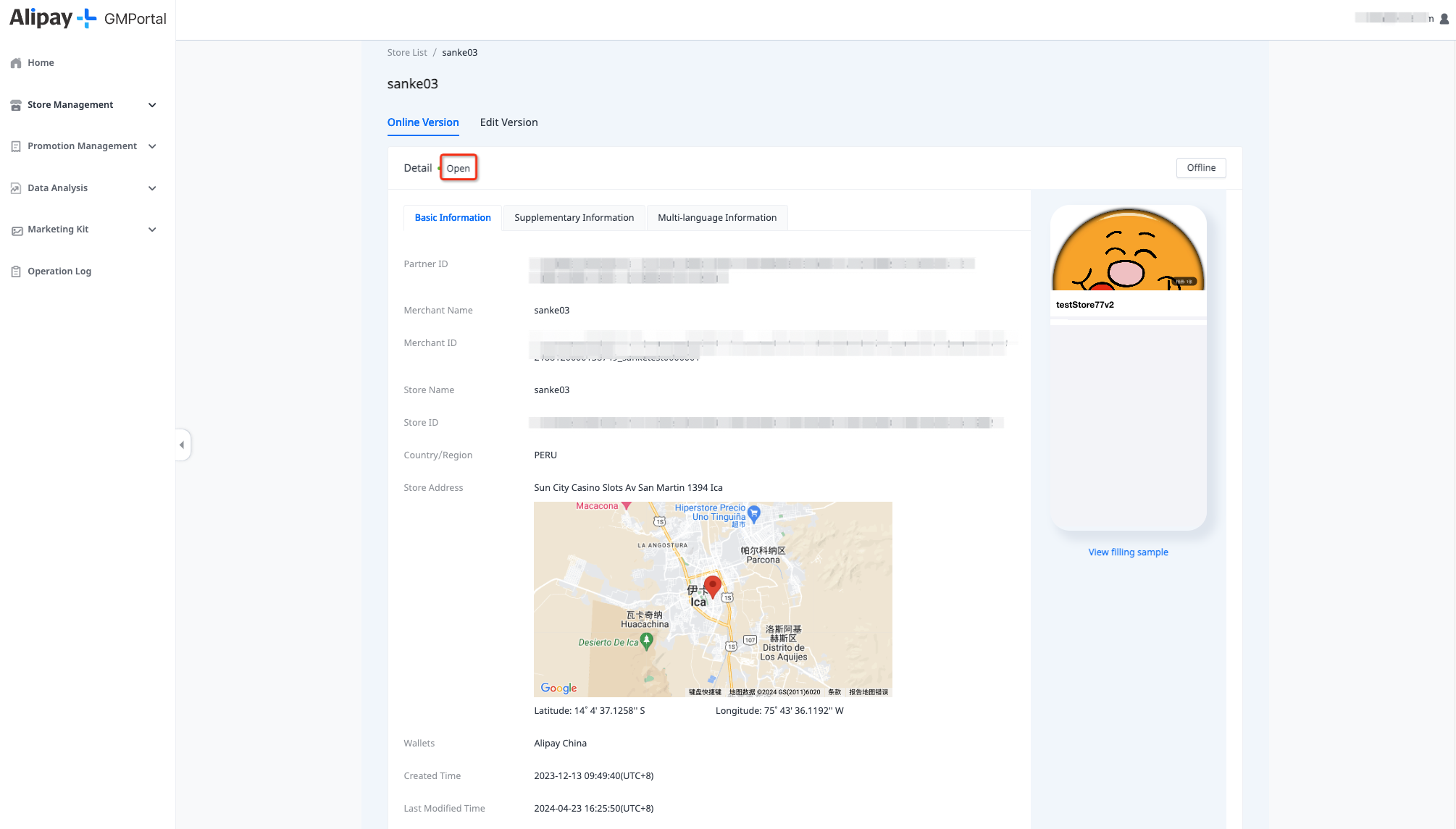Collapse sidebar with the arrow handle

coord(182,445)
